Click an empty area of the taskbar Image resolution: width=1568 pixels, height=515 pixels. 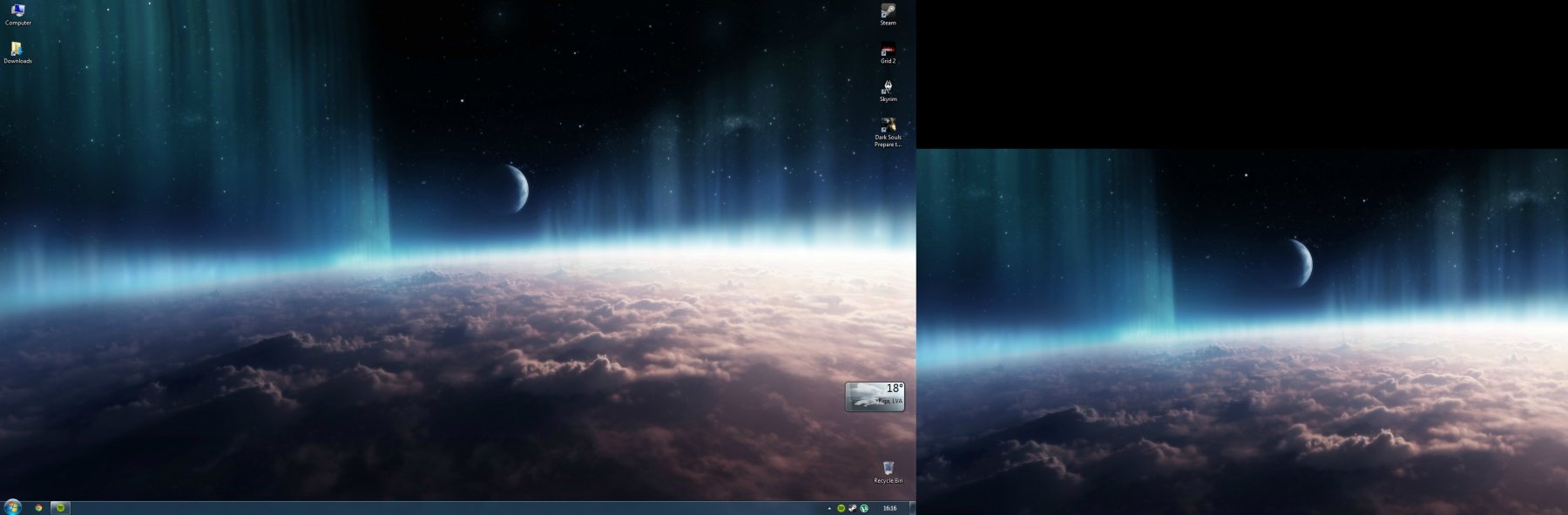[x=436, y=508]
